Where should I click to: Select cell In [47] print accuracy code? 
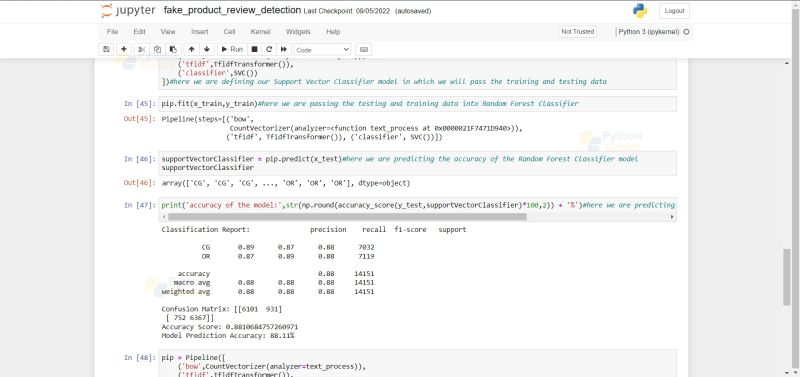[418, 205]
